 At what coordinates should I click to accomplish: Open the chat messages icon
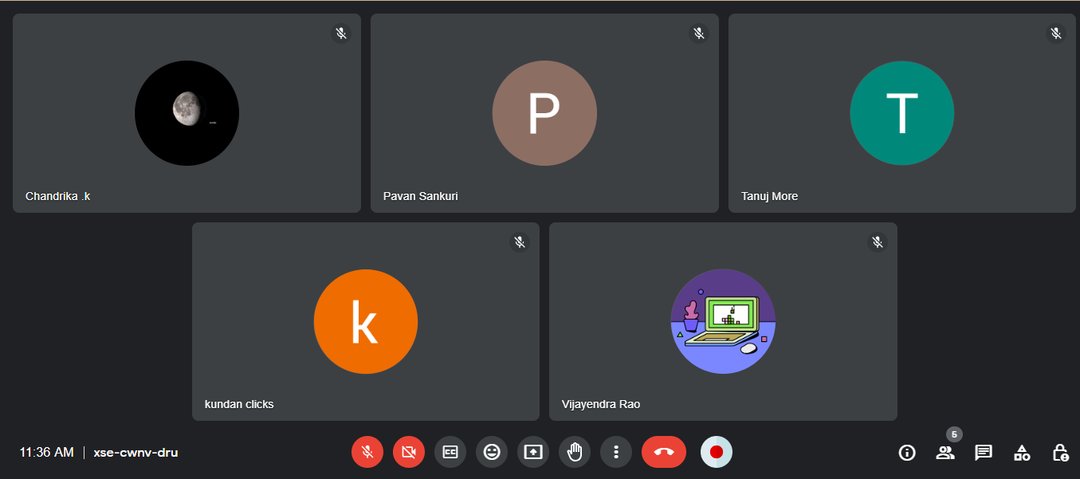[984, 453]
